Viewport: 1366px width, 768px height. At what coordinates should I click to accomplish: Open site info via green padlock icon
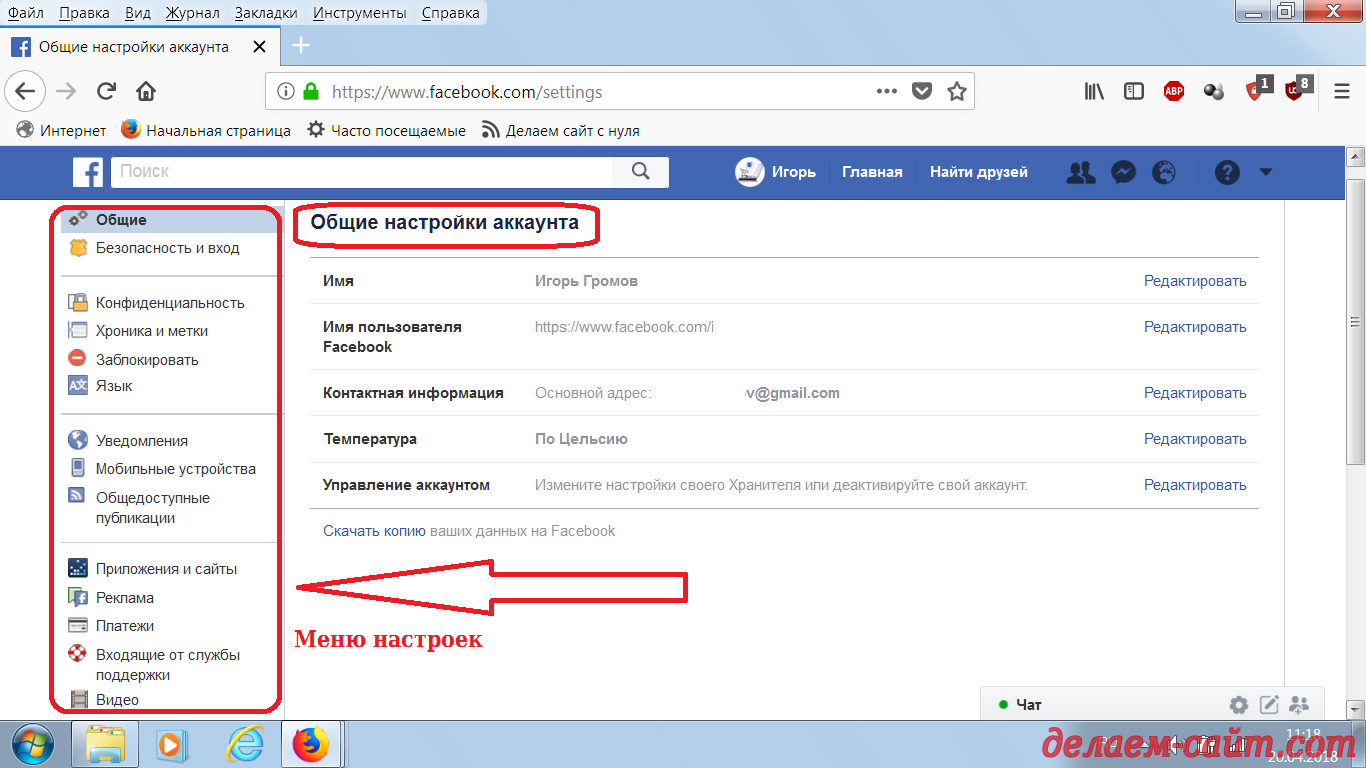pyautogui.click(x=311, y=91)
